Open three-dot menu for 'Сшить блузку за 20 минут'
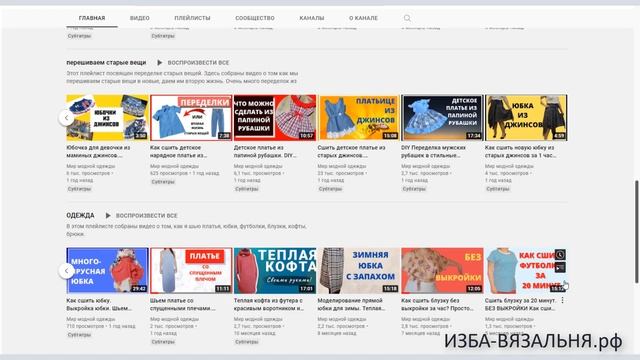The height and width of the screenshot is (360, 640). (x=562, y=300)
